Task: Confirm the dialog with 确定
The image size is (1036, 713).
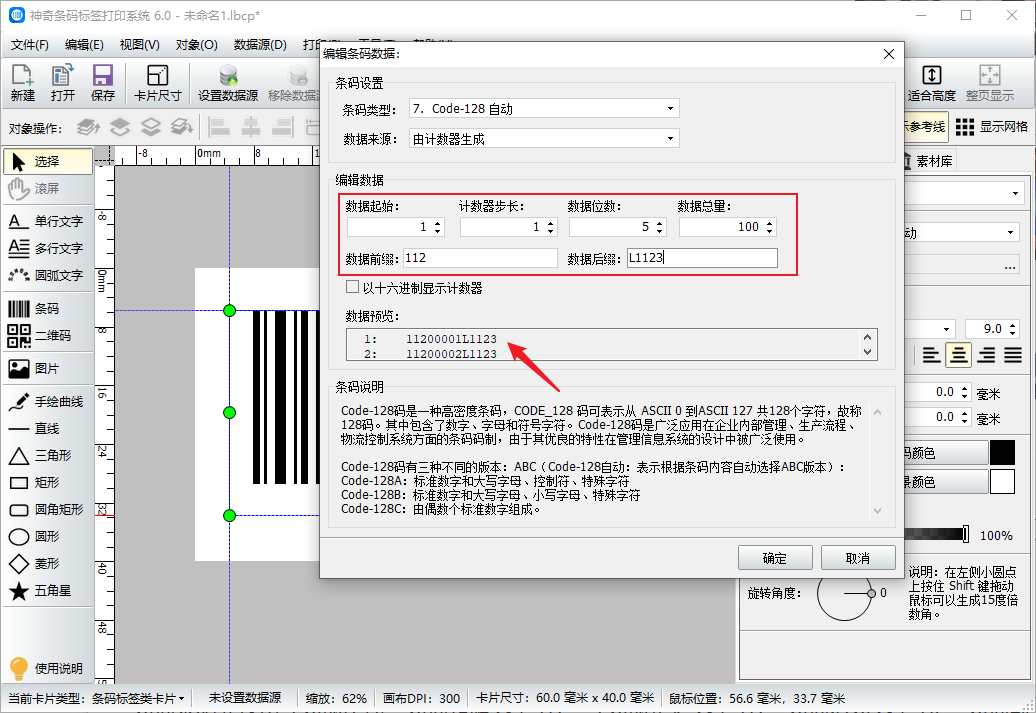Action: pos(775,558)
